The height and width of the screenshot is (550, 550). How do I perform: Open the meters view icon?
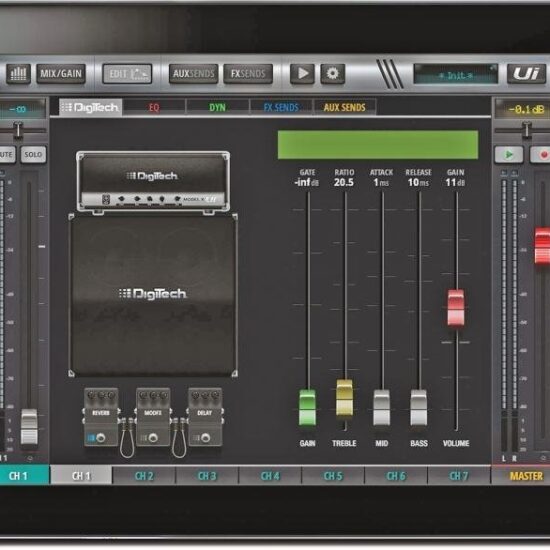pos(18,74)
